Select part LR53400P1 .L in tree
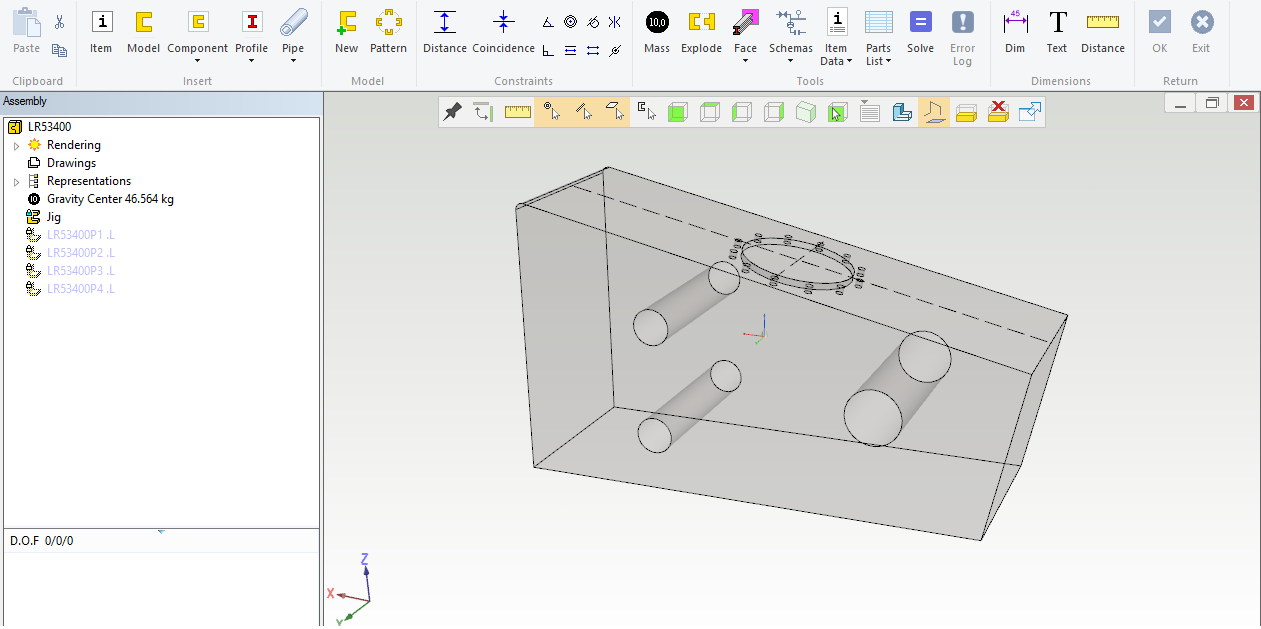Screen dimensions: 1261x629 pos(80,235)
